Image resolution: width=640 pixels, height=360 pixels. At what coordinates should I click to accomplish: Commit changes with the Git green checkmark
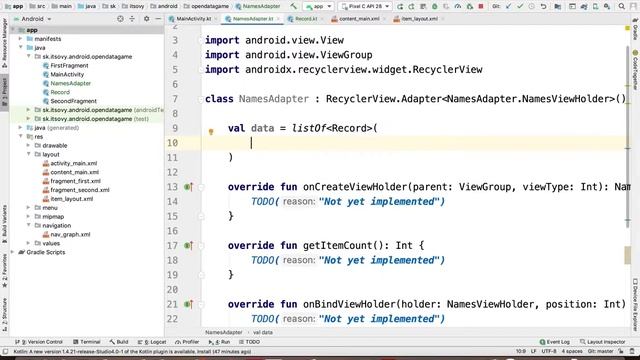[x=520, y=7]
